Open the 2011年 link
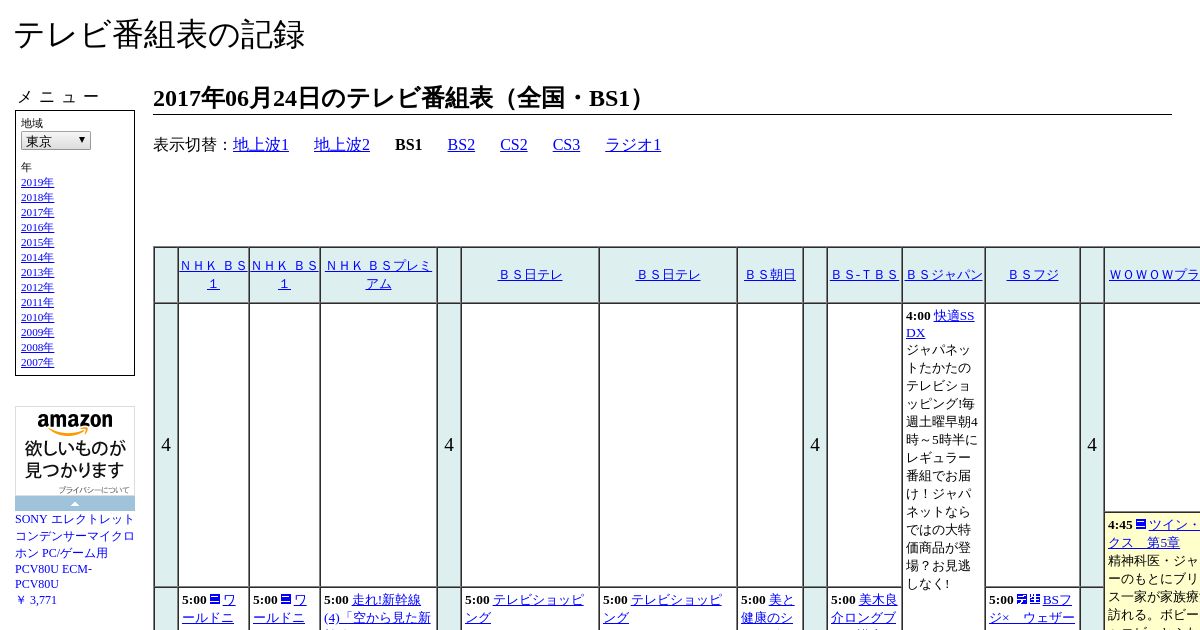Screen dimensions: 1200x630 tap(37, 303)
